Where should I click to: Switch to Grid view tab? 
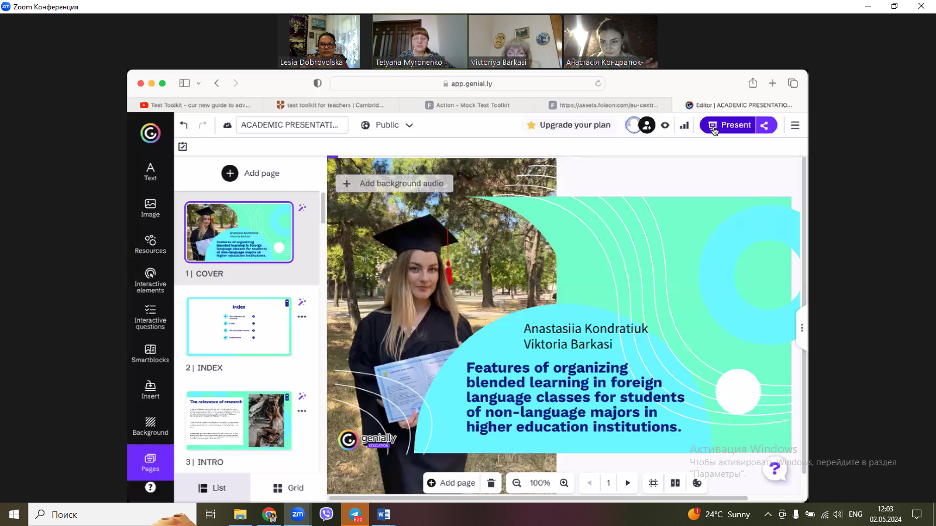[284, 488]
